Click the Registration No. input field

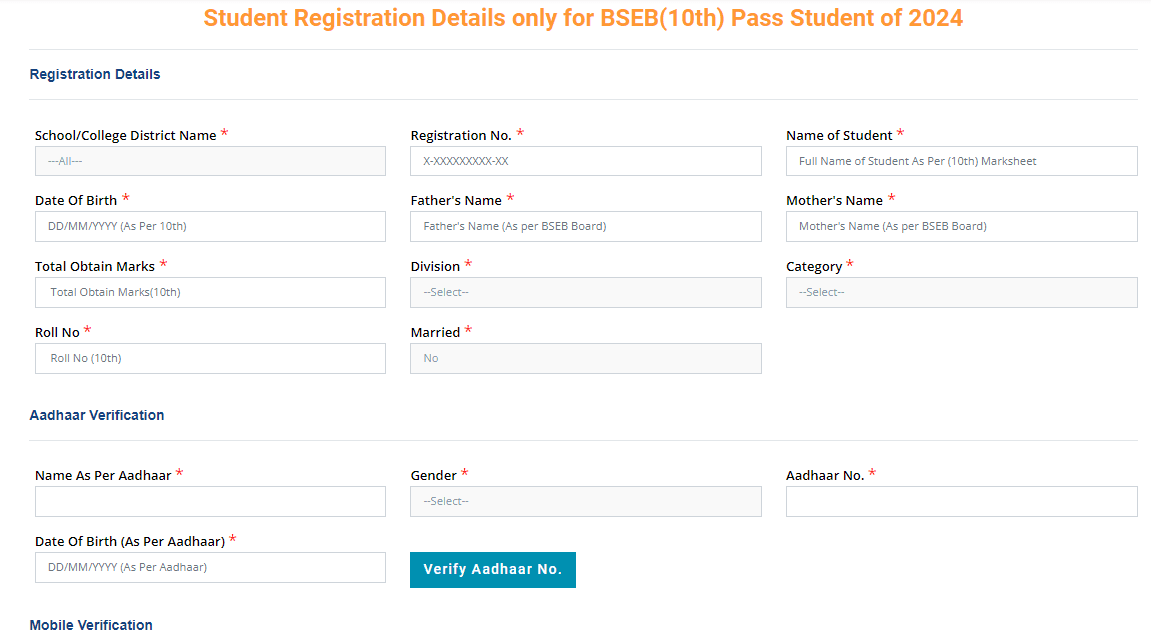coord(585,161)
